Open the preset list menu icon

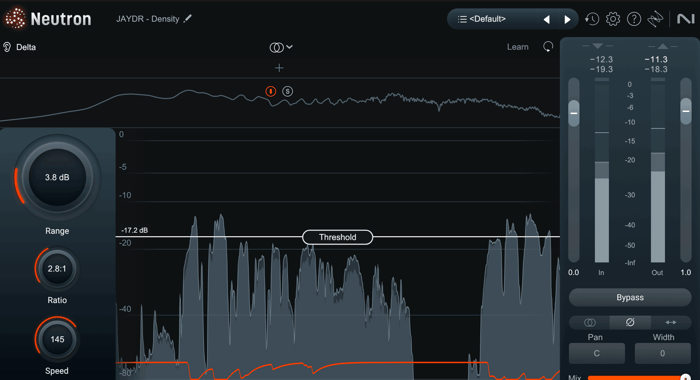tap(462, 19)
